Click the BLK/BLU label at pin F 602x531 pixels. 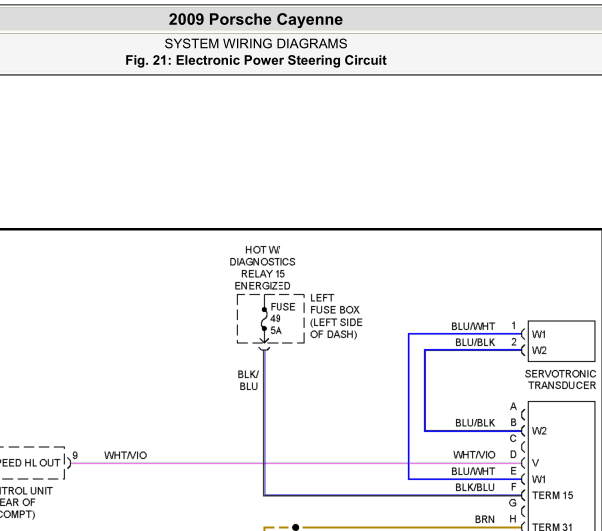(475, 488)
